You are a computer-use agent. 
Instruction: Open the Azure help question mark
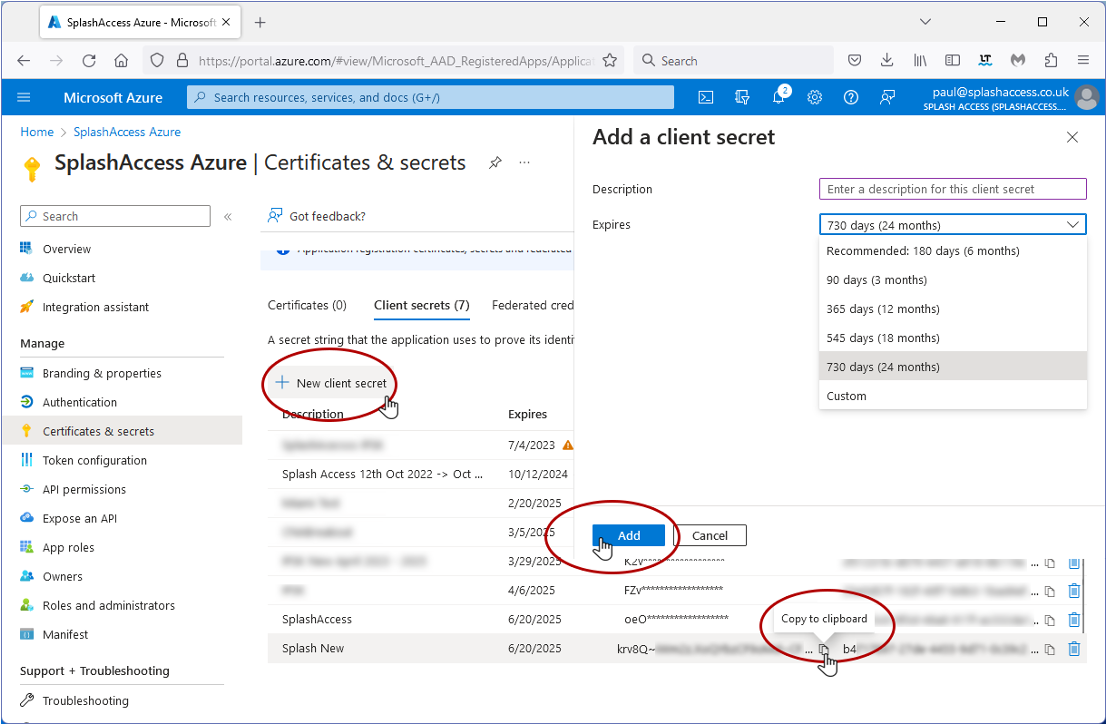[851, 97]
